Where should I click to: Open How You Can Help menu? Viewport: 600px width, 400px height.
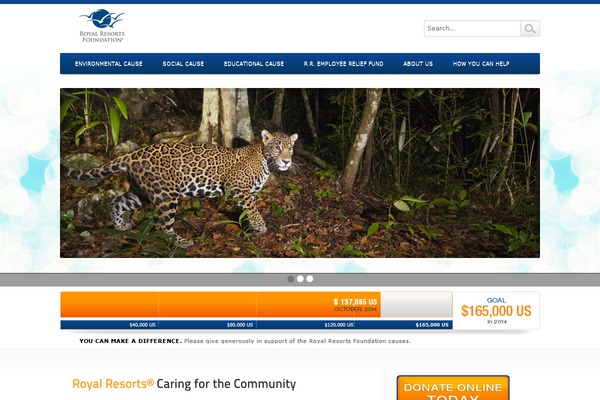pos(481,64)
